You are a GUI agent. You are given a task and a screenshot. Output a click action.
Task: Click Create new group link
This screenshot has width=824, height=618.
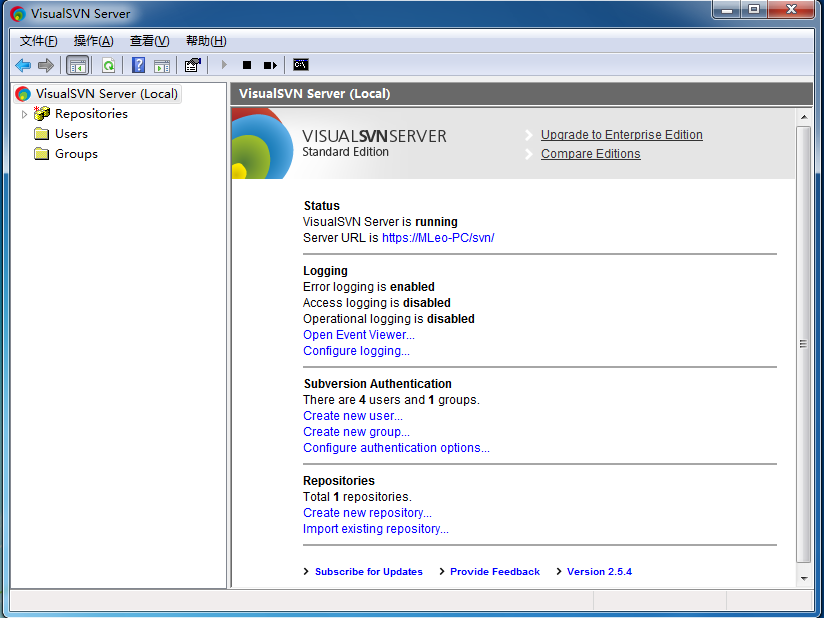356,432
